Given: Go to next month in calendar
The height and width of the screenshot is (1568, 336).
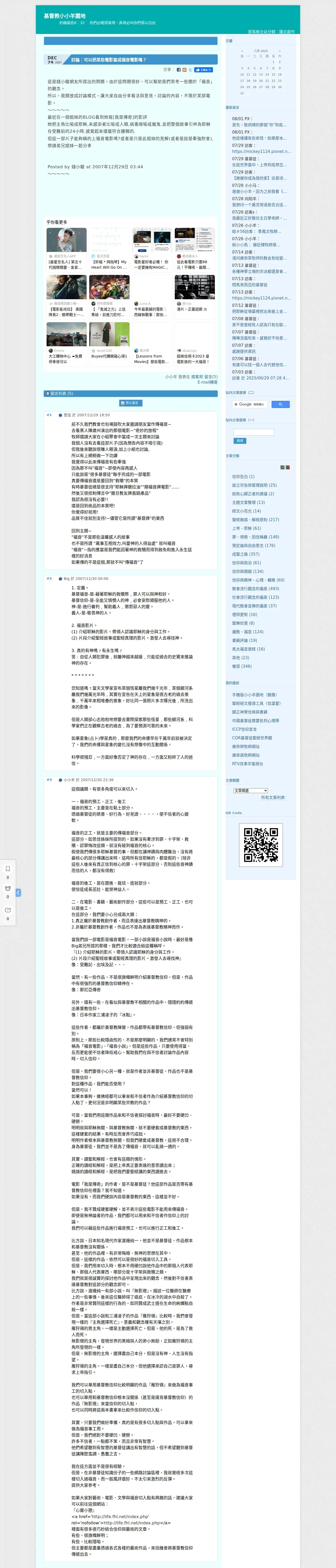Looking at the screenshot, I should pos(280,51).
